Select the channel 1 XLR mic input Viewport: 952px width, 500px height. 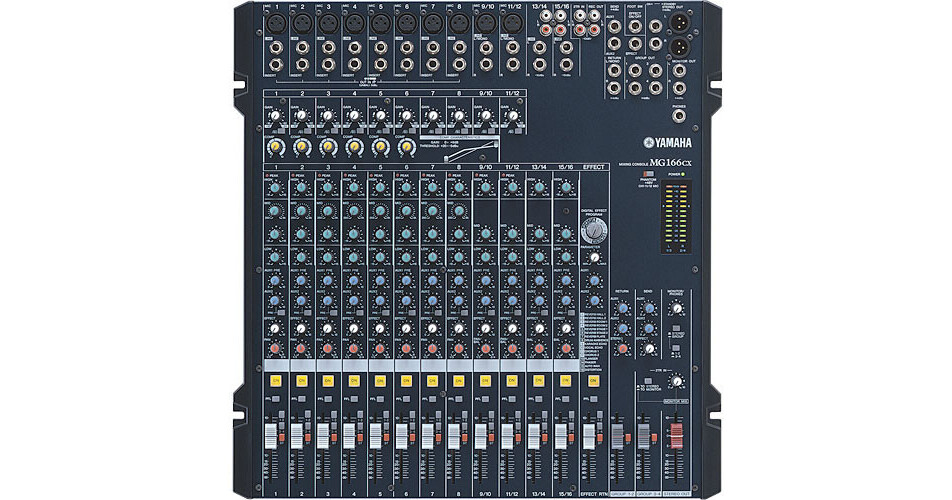point(276,24)
